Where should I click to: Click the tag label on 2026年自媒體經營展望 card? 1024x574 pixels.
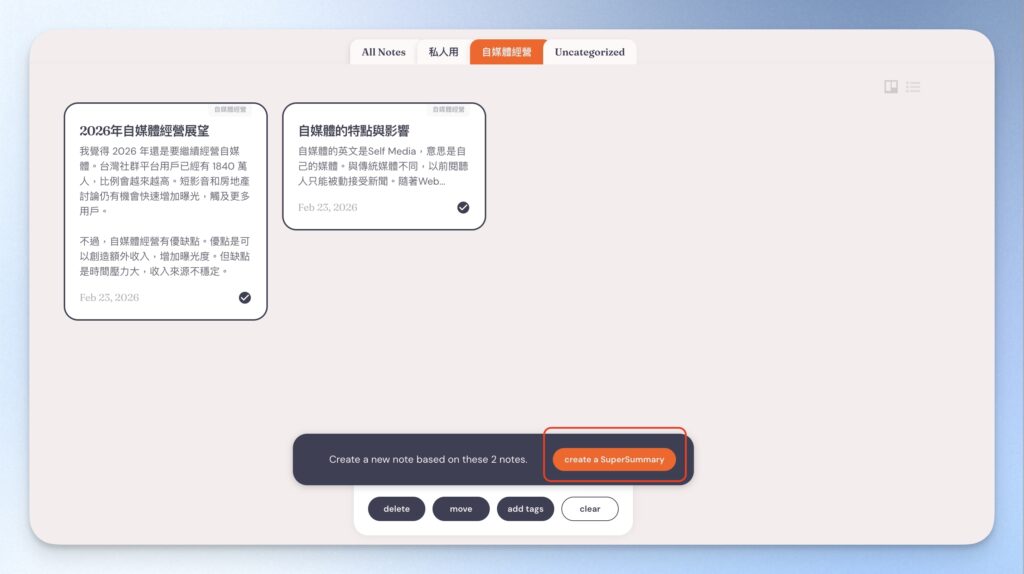(231, 109)
